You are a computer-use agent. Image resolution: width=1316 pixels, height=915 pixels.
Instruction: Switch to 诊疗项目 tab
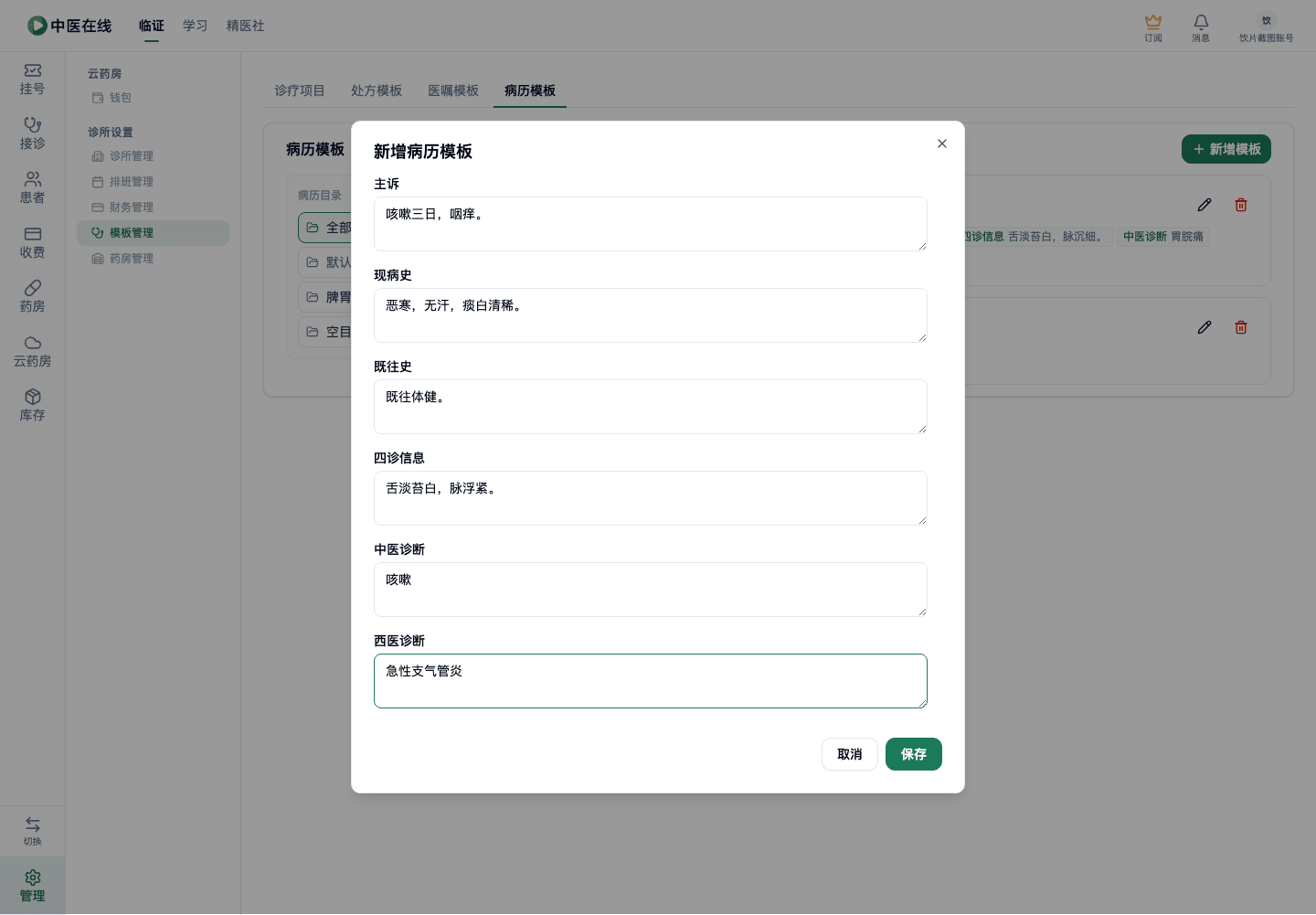300,90
